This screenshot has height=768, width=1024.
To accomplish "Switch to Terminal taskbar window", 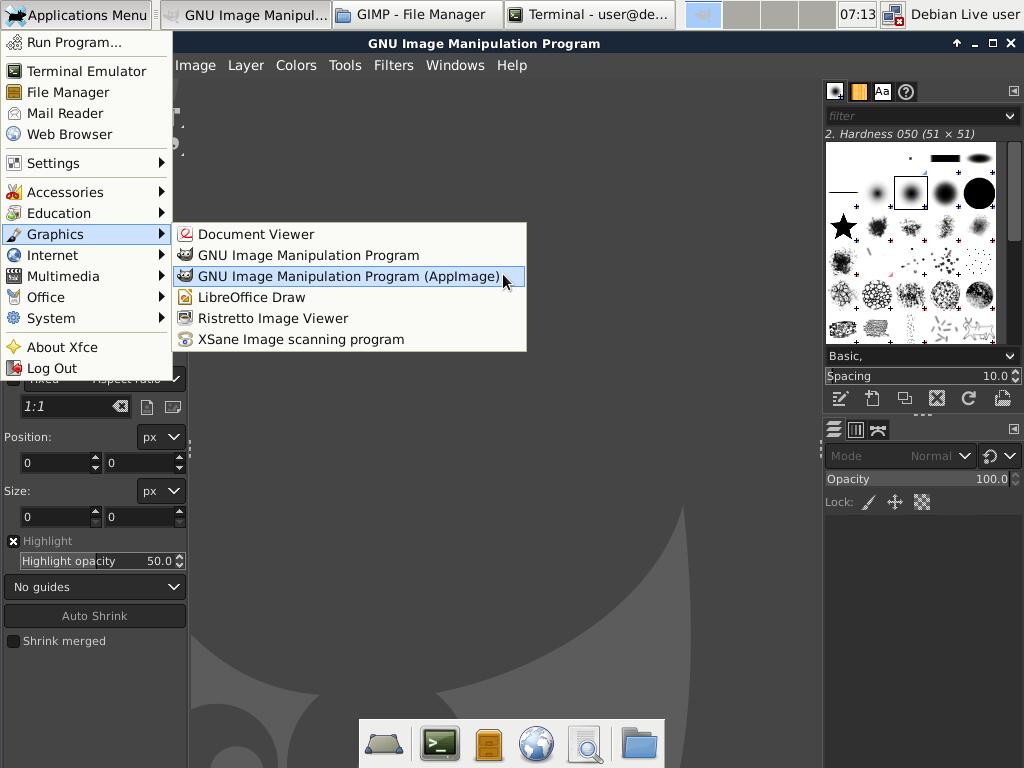I will (x=591, y=14).
